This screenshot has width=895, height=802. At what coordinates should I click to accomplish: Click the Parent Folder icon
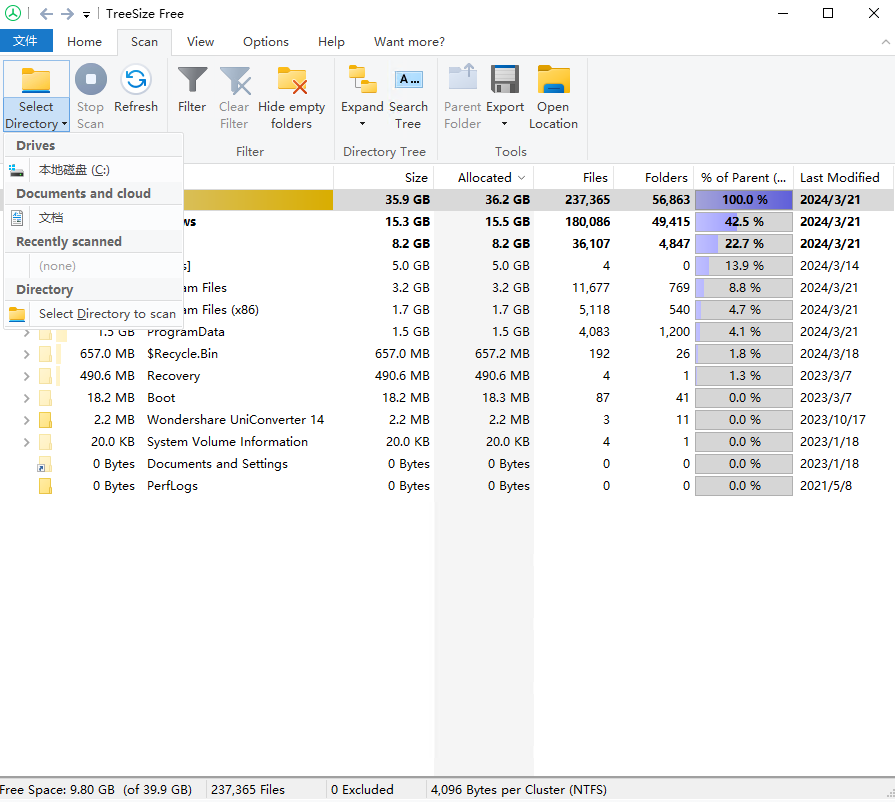click(462, 81)
